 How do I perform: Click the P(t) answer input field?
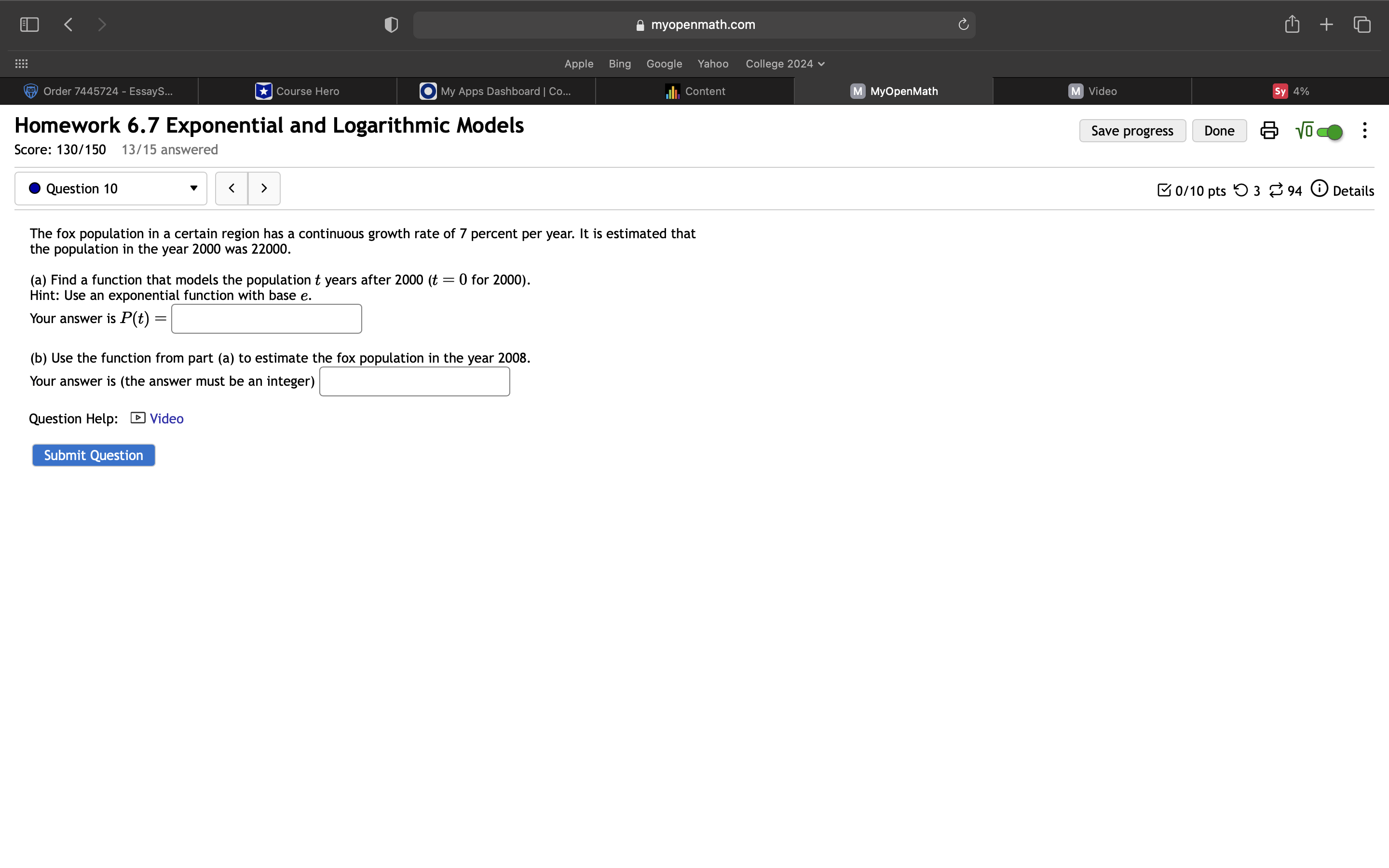pos(266,318)
